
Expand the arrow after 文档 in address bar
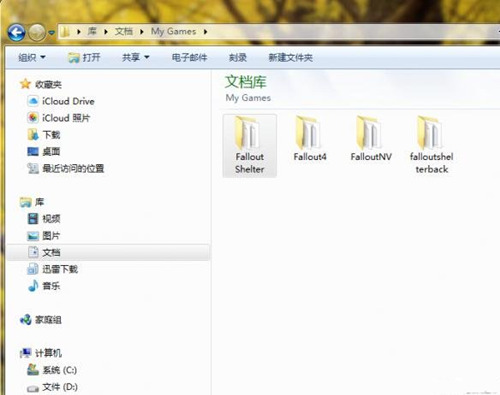142,32
